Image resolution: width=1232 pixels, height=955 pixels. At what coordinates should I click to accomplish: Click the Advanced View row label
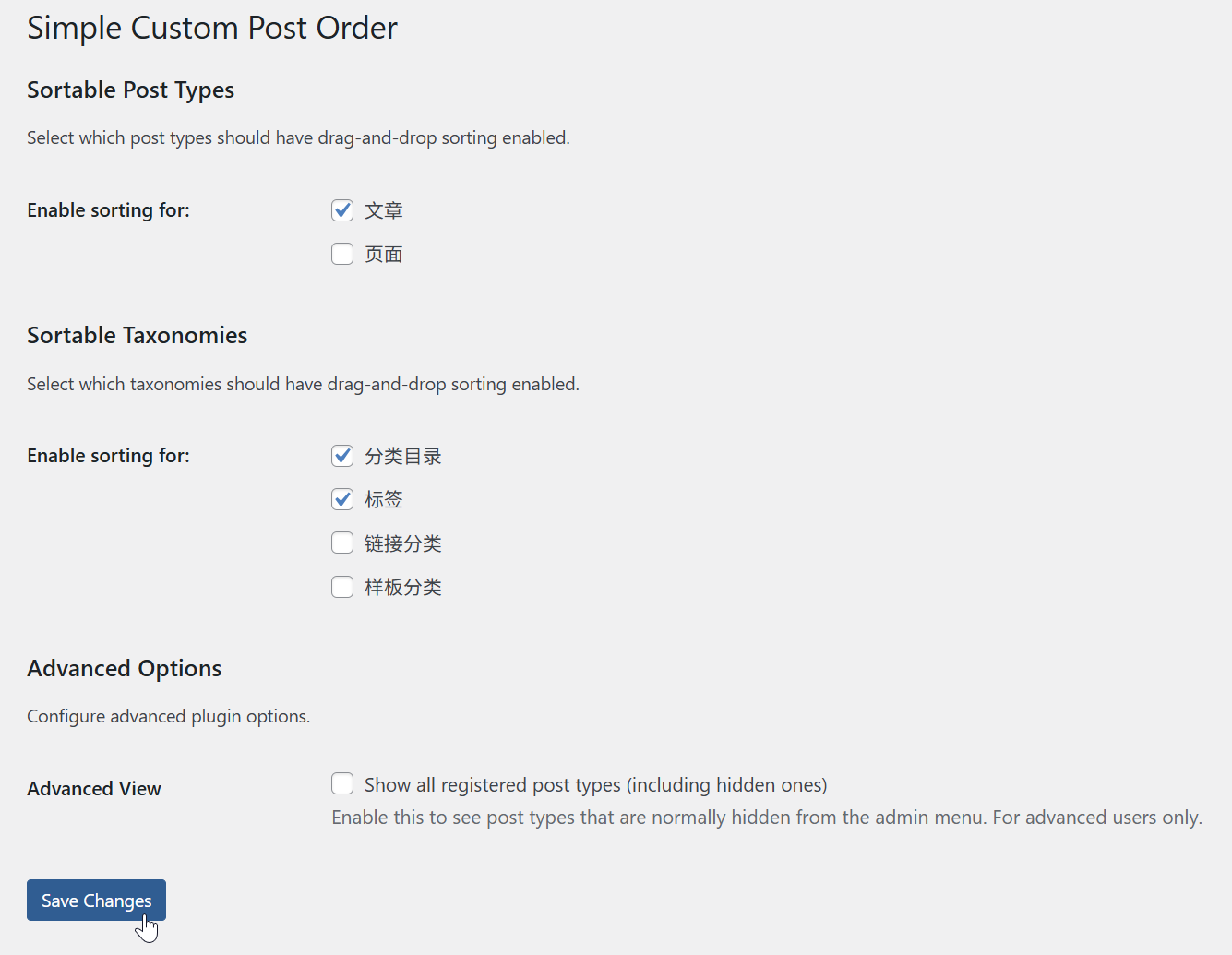pyautogui.click(x=94, y=789)
